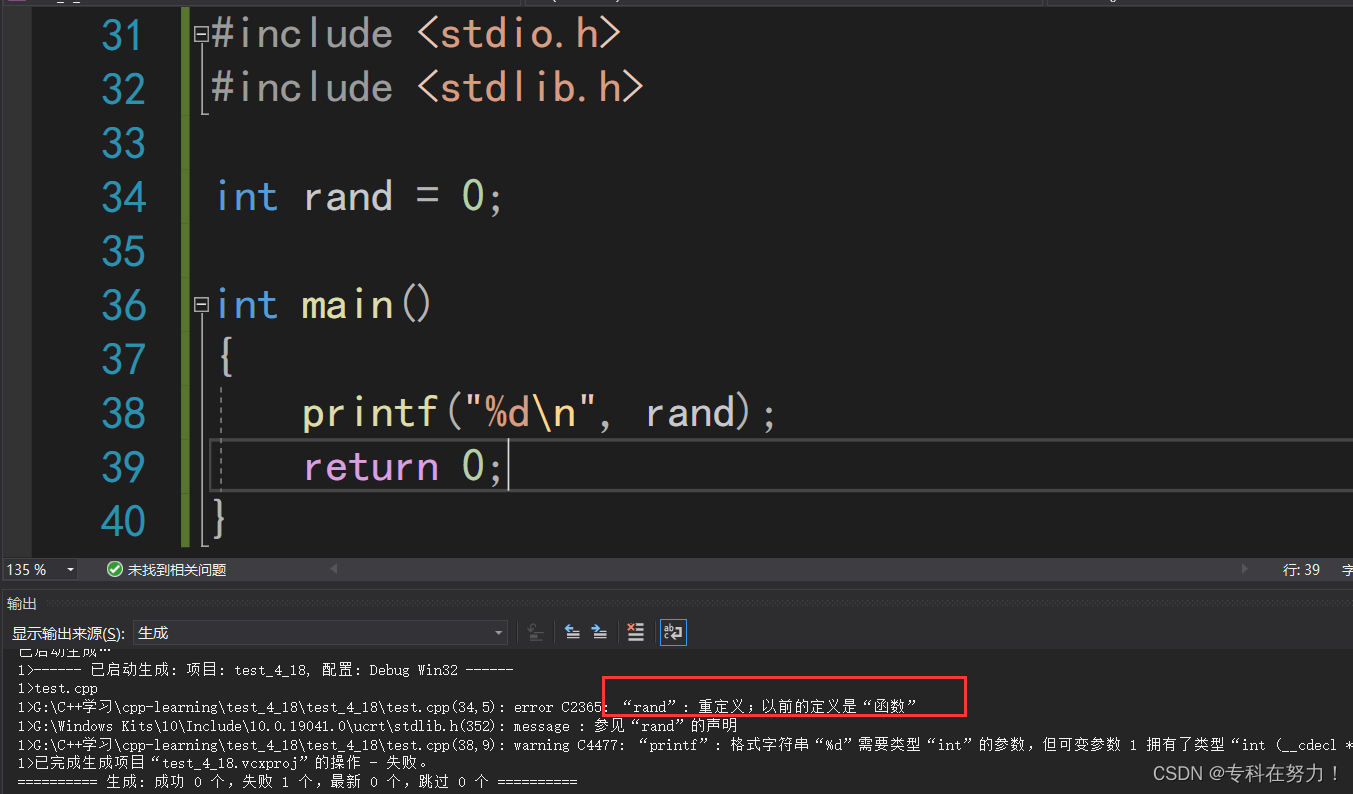Click the green no-issues-found check icon
1353x794 pixels.
115,570
